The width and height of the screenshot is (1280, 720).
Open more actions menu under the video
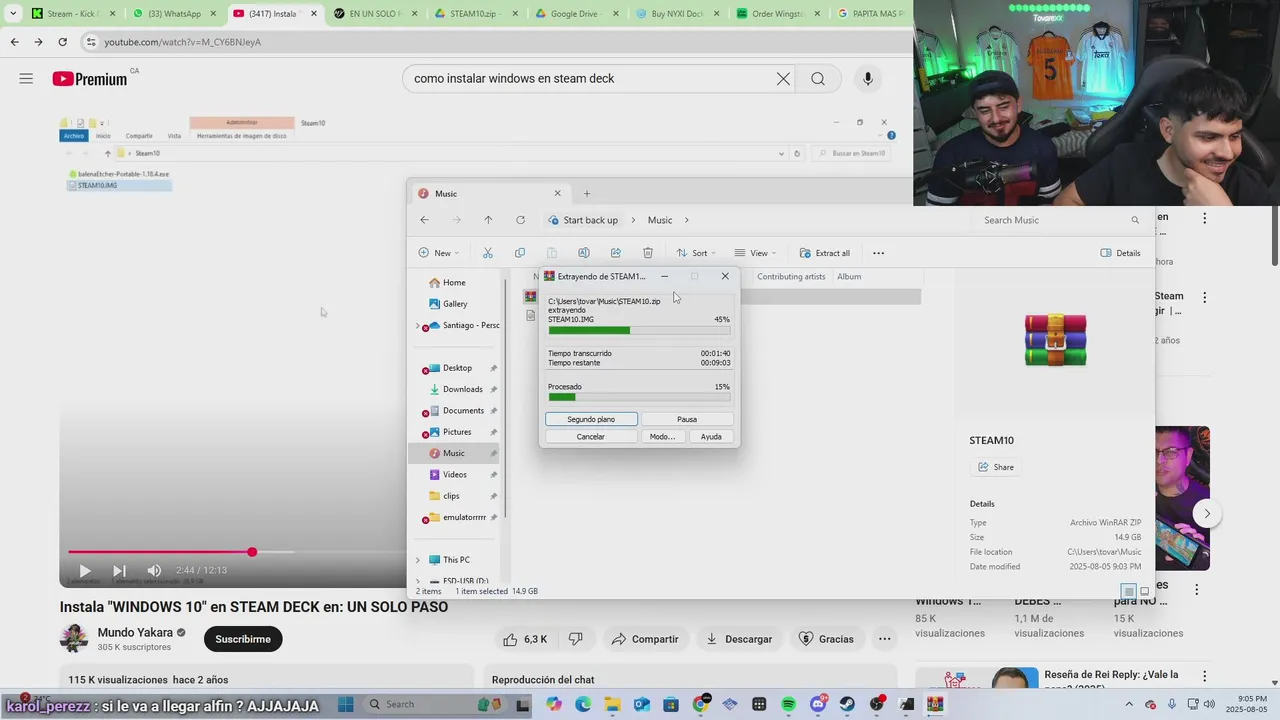[x=884, y=639]
